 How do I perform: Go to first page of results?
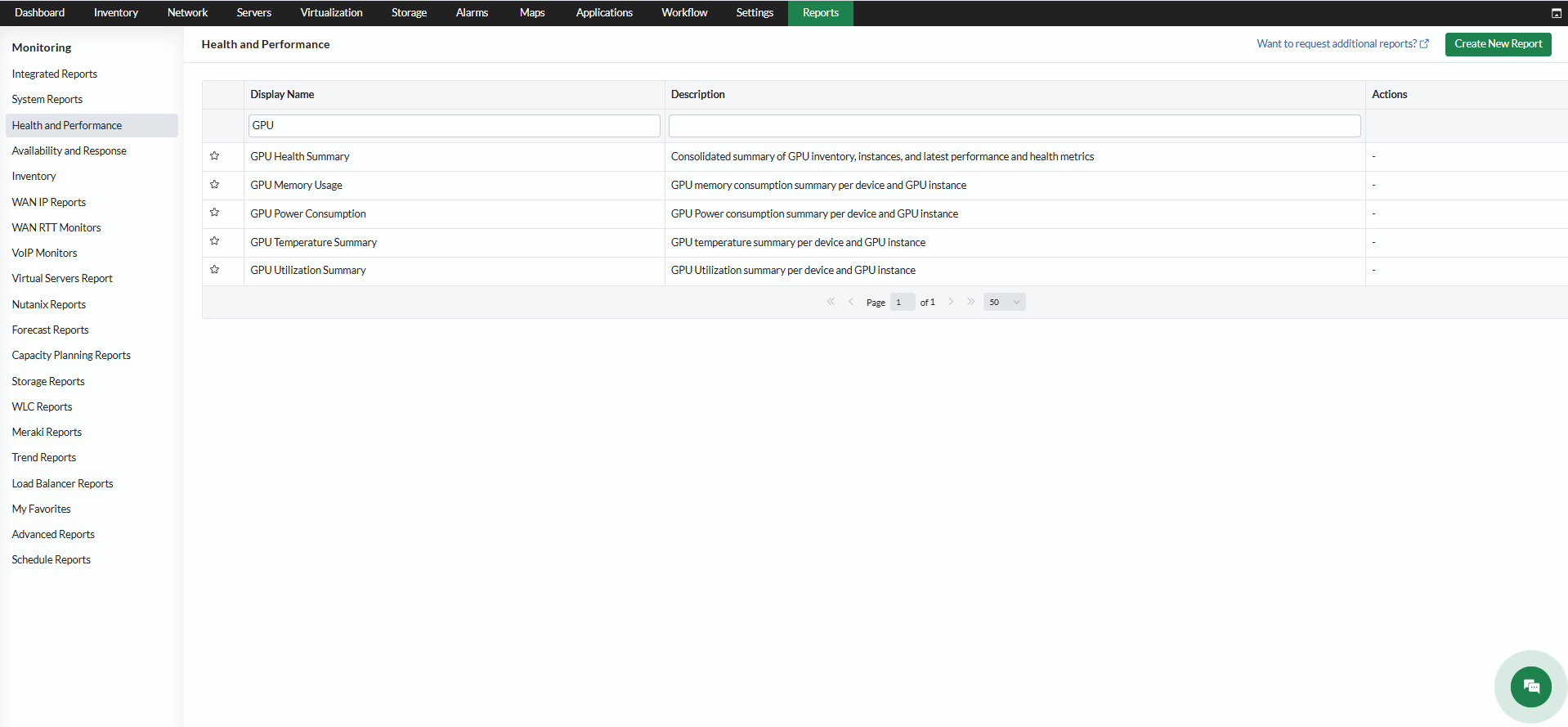pyautogui.click(x=831, y=302)
